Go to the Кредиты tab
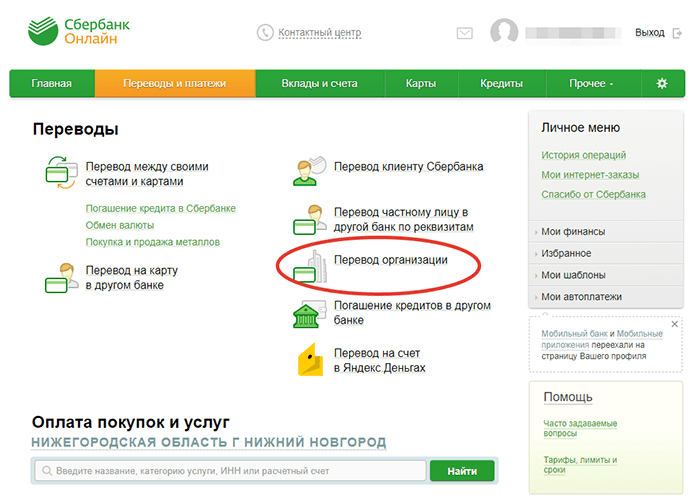The image size is (700, 500). [x=501, y=83]
